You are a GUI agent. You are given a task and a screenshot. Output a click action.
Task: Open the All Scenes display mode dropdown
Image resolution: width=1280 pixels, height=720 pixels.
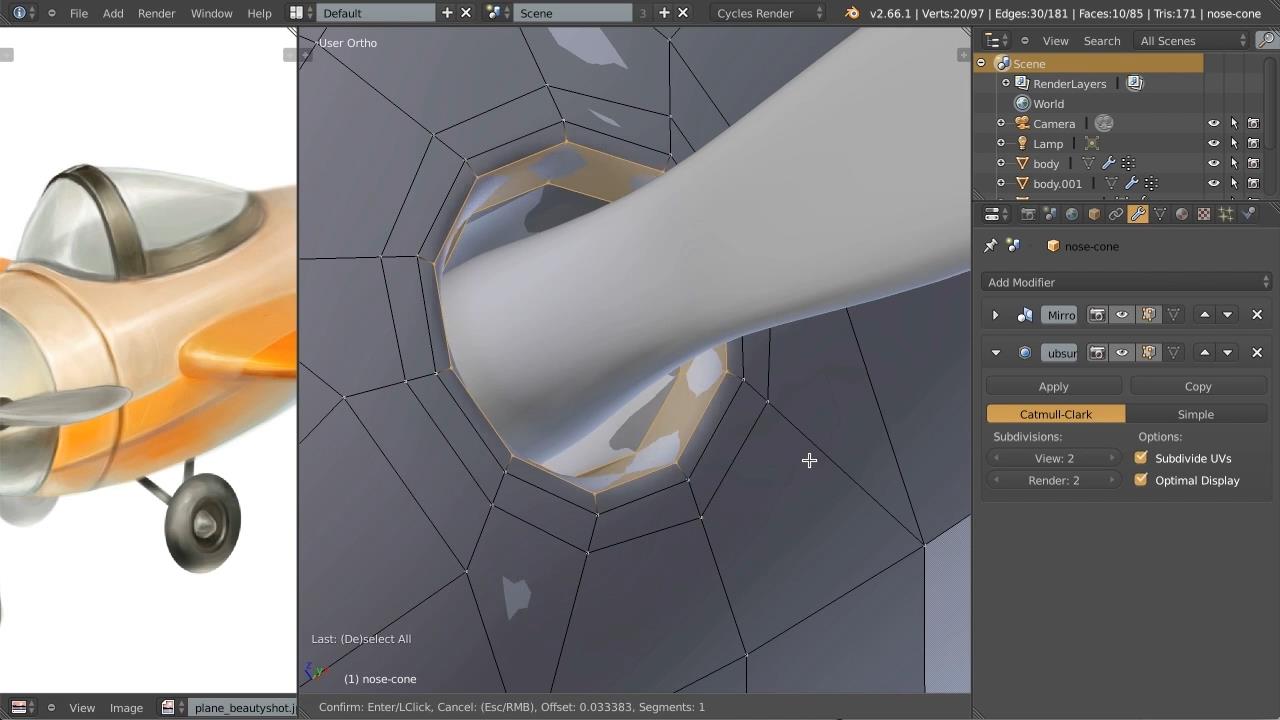click(x=1192, y=41)
